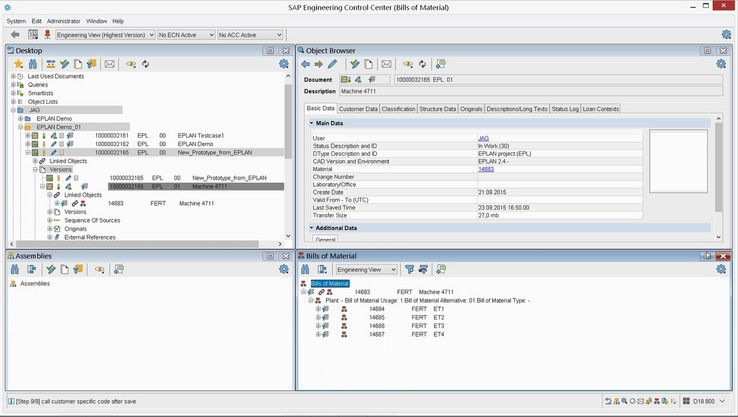
Task: Switch to the Classification tab
Action: 398,108
